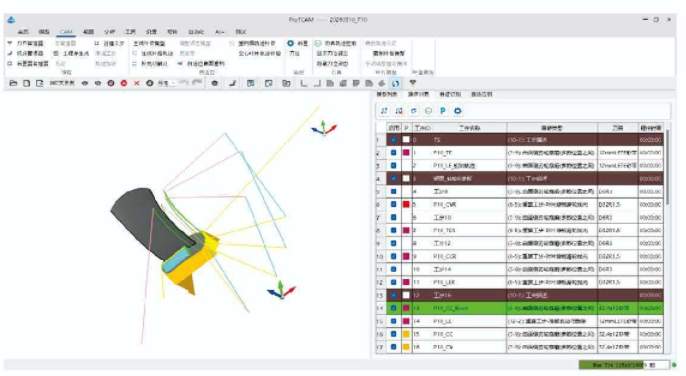Click the redo arrow in the toolbar
This screenshot has width=686, height=376.
pyautogui.click(x=197, y=83)
